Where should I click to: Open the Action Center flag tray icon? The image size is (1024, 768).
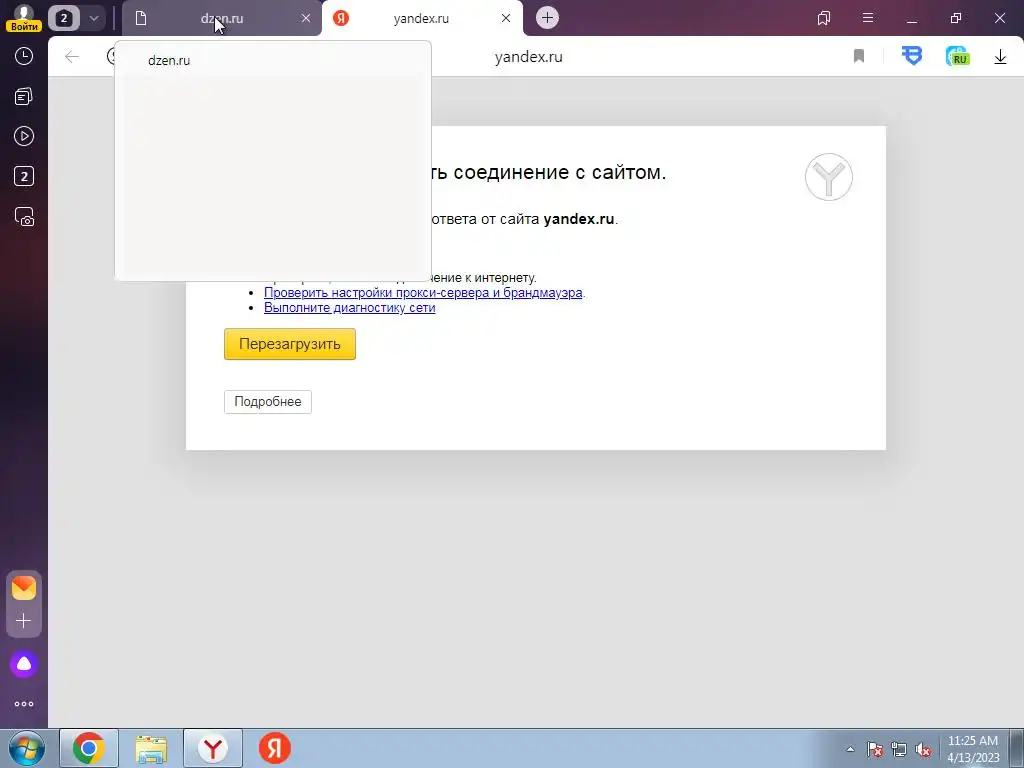tap(874, 749)
